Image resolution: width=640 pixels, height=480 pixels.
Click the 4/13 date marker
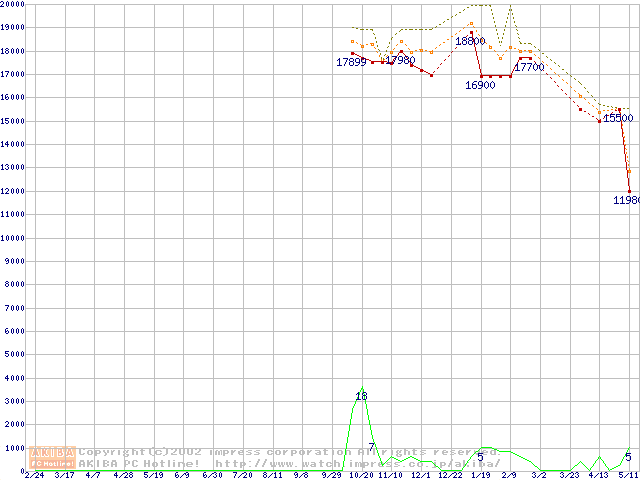[x=598, y=476]
